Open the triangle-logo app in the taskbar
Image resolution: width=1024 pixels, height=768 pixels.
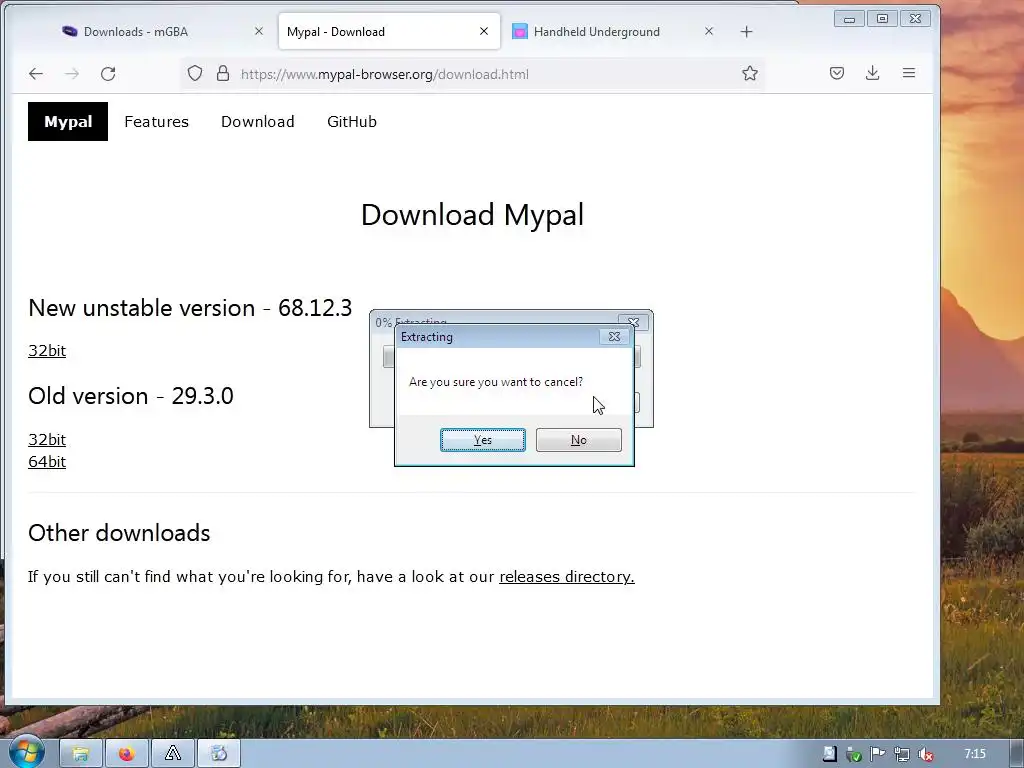[172, 754]
